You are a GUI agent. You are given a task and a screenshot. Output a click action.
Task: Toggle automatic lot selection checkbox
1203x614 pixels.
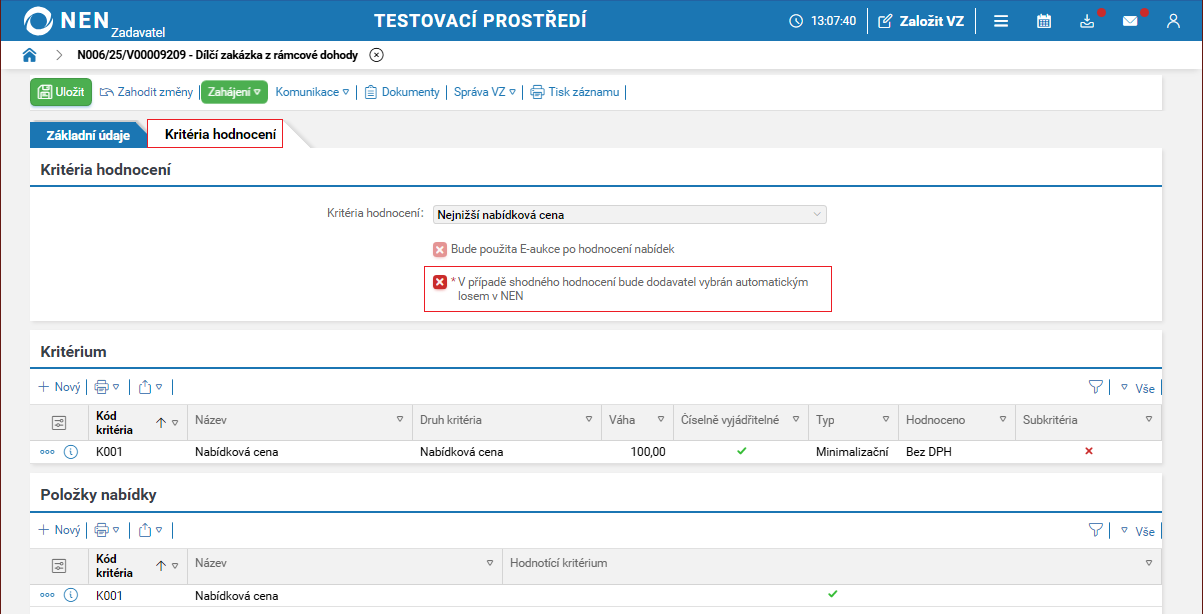[440, 282]
